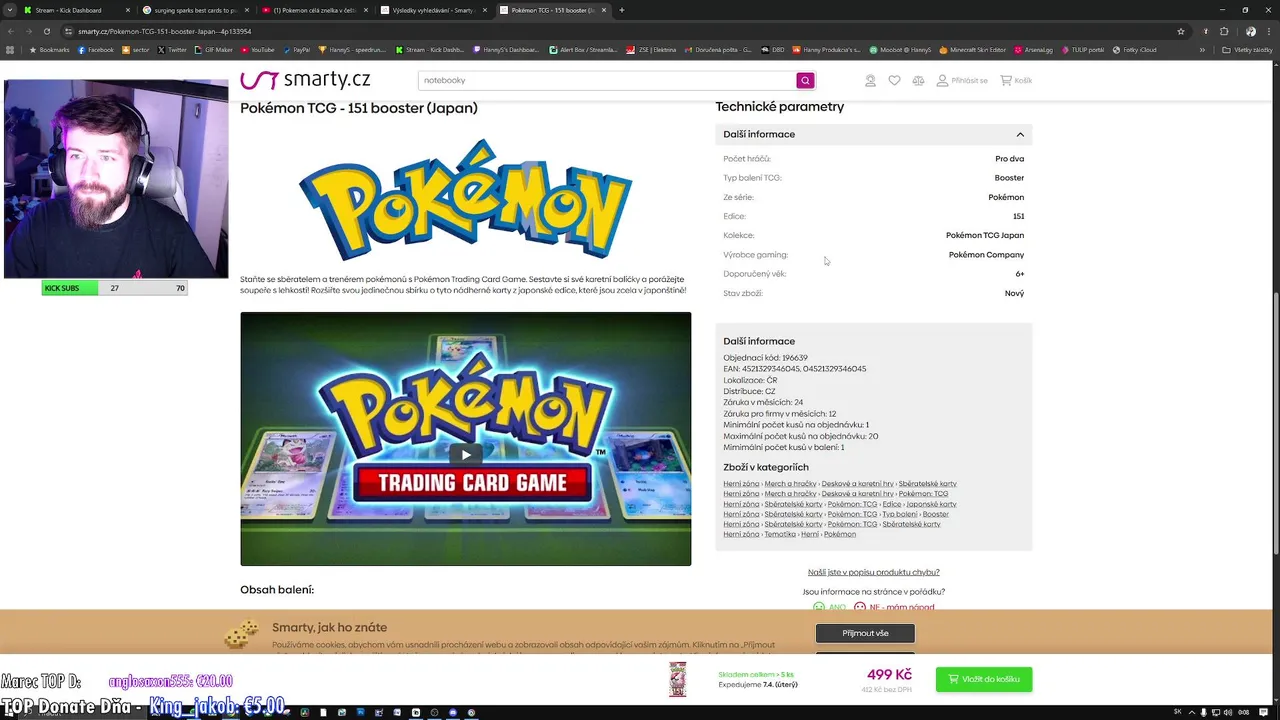
Task: Click Přijmout vše cookie button
Action: pyautogui.click(x=865, y=633)
